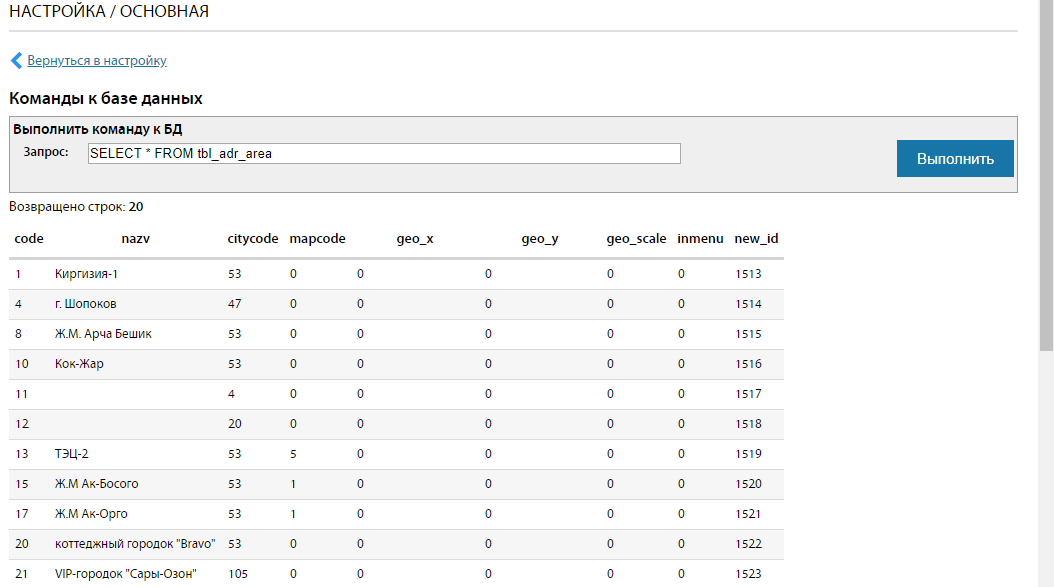Click citycode 20 in code 12 row
1054x587 pixels.
234,424
